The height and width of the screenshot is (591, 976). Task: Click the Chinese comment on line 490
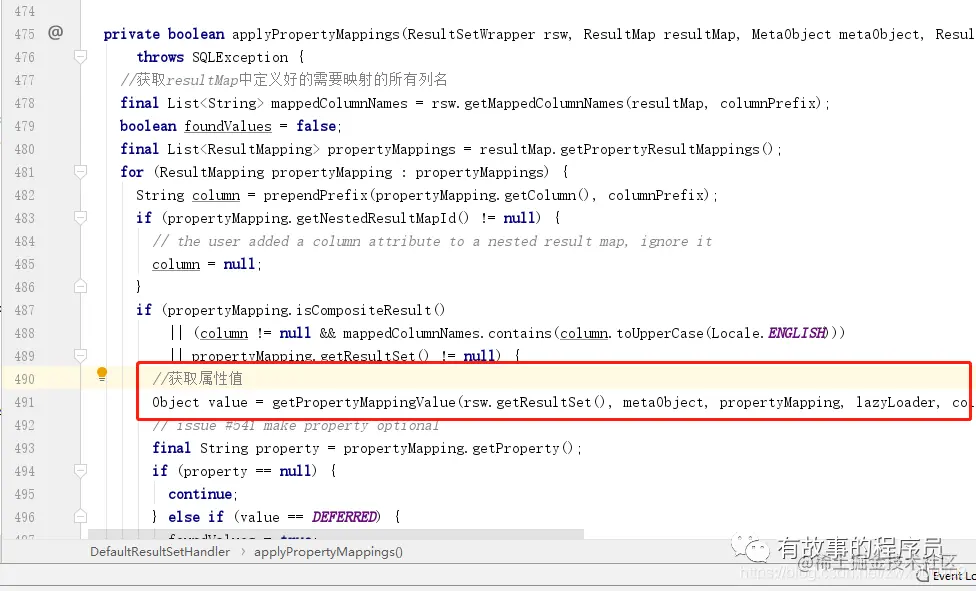coord(197,379)
